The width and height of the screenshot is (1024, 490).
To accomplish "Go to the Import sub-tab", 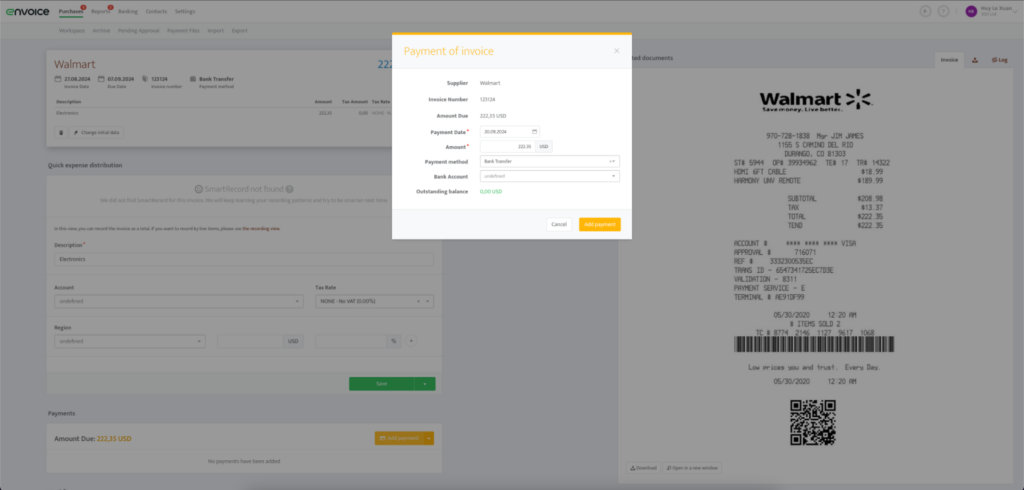I will pos(216,30).
